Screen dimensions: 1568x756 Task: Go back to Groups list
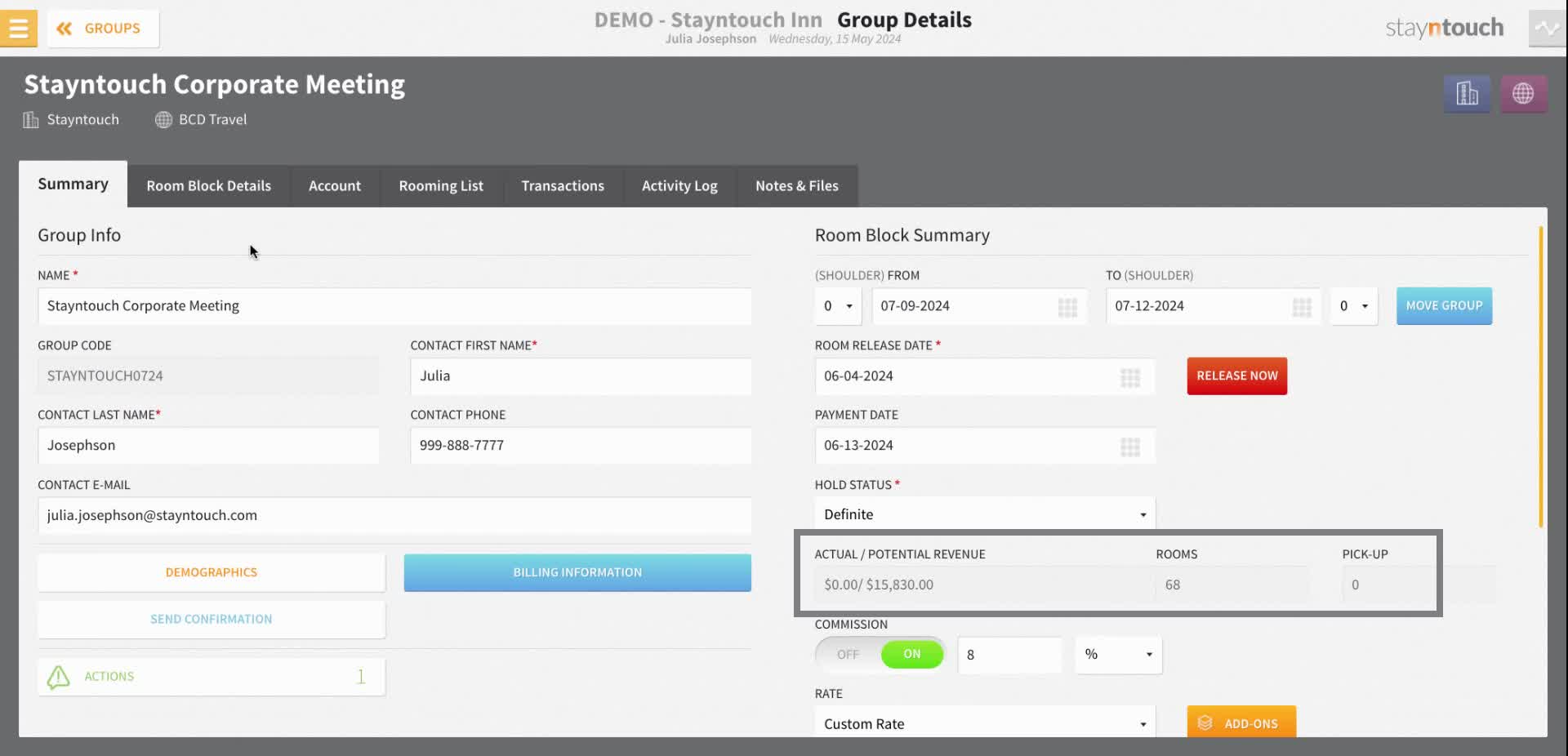coord(103,29)
